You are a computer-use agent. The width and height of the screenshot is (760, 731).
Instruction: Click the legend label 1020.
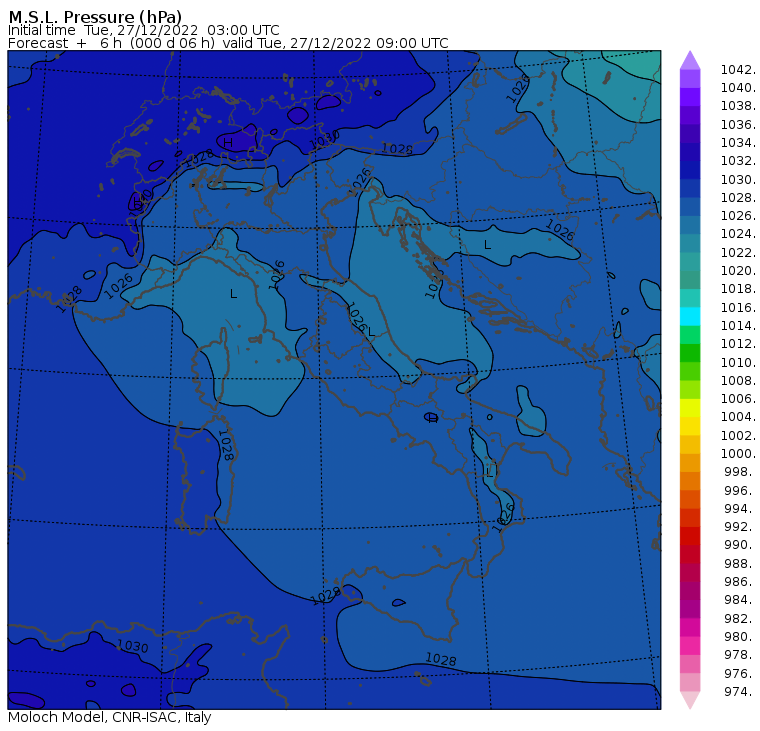tap(738, 270)
